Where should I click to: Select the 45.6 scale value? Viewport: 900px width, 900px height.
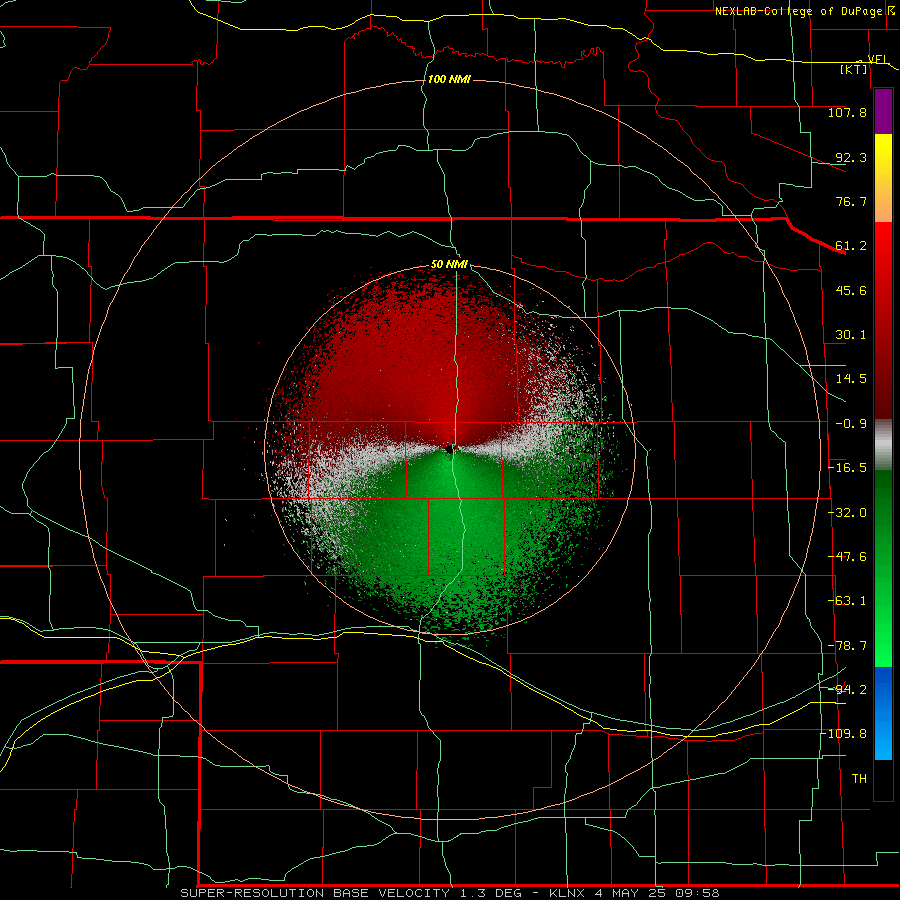click(851, 290)
